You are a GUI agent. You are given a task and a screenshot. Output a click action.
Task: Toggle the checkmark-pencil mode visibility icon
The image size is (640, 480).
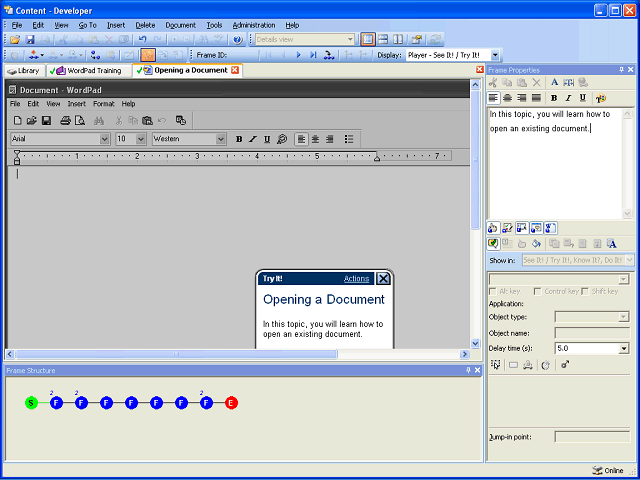coord(507,228)
